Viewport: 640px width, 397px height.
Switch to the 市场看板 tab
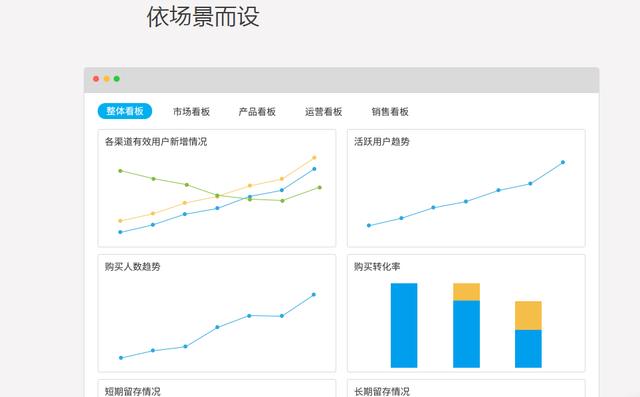coord(191,111)
